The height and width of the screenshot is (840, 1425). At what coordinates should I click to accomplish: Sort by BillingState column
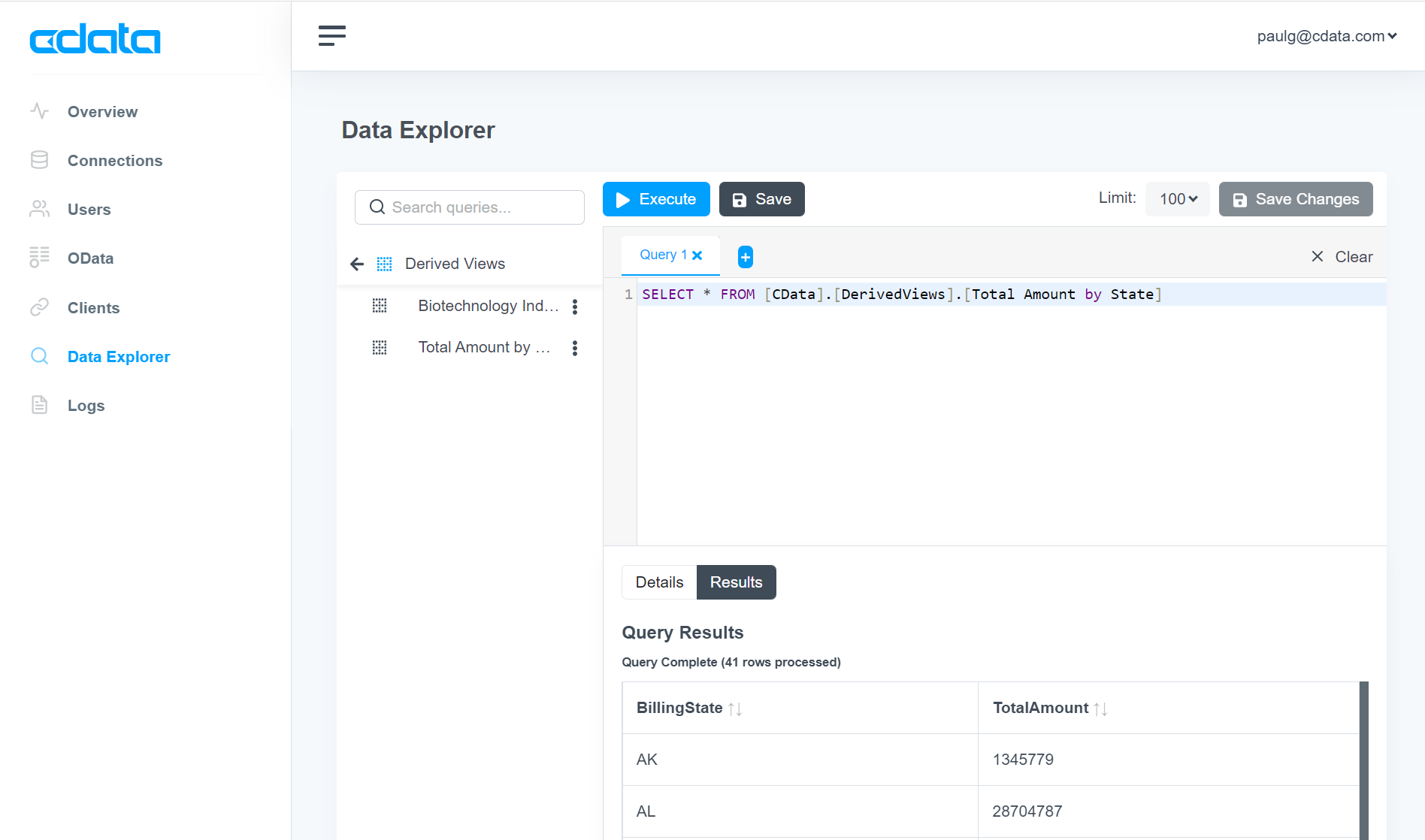734,709
